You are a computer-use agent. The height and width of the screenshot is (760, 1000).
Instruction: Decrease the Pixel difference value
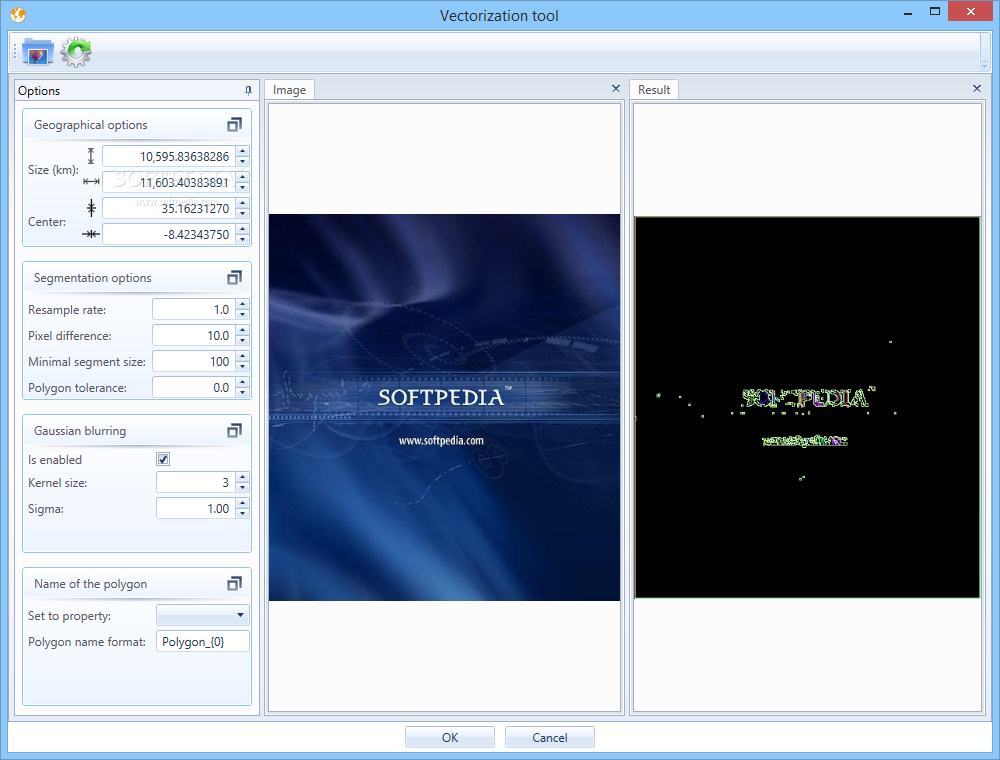242,340
